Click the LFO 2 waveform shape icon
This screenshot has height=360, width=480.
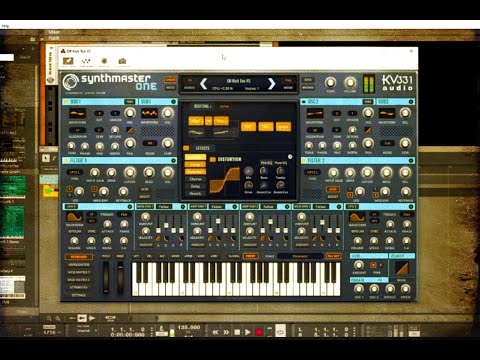point(357,217)
